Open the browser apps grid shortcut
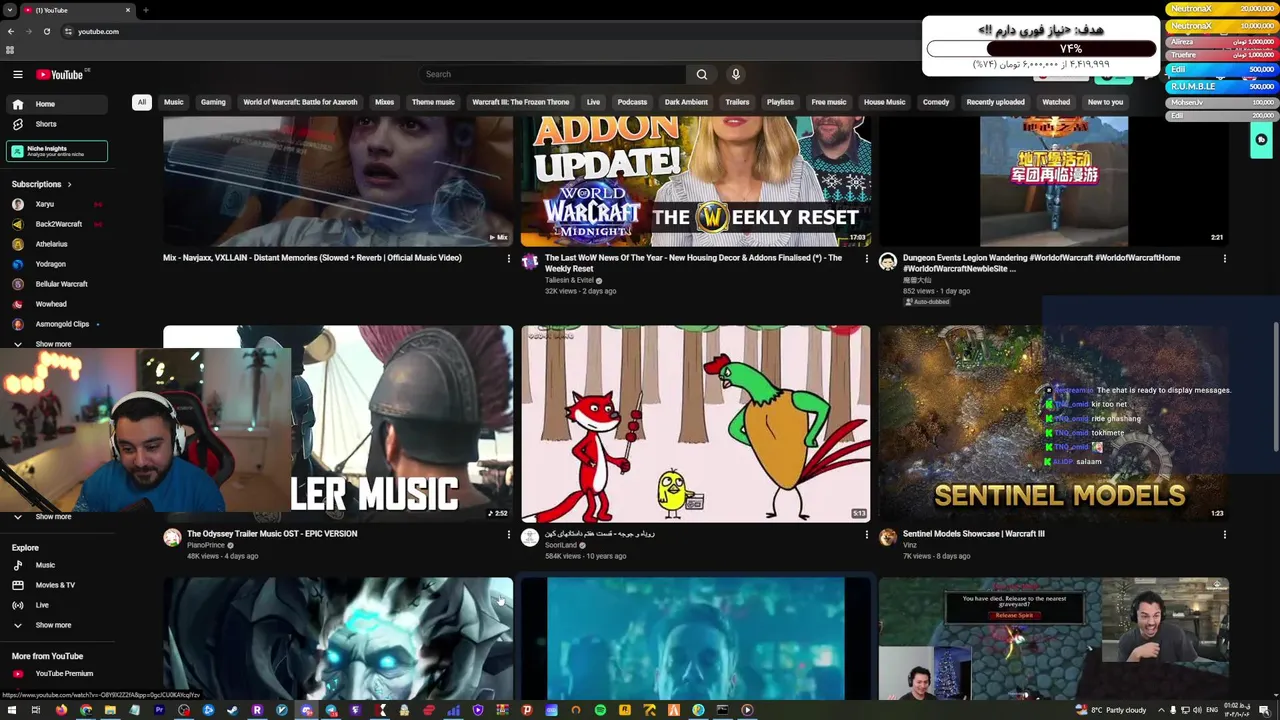Screen dimensions: 1280x720 pyautogui.click(x=10, y=50)
